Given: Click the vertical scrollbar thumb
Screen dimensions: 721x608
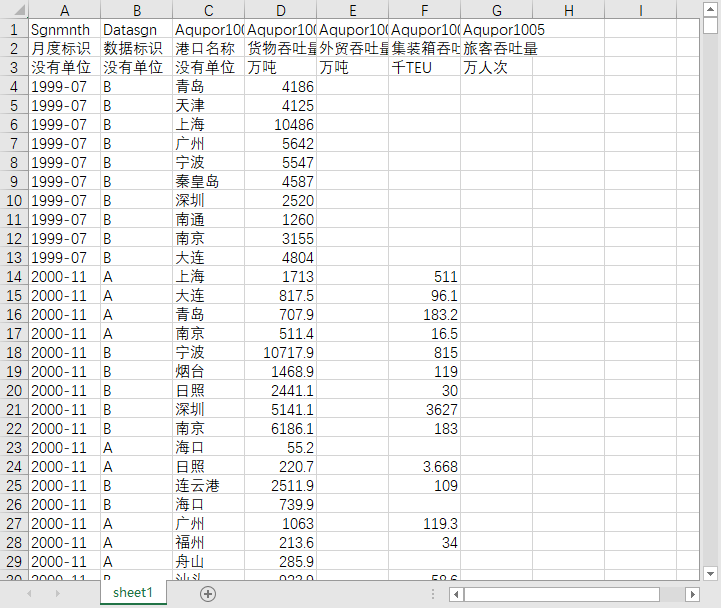Looking at the screenshot, I should (710, 25).
